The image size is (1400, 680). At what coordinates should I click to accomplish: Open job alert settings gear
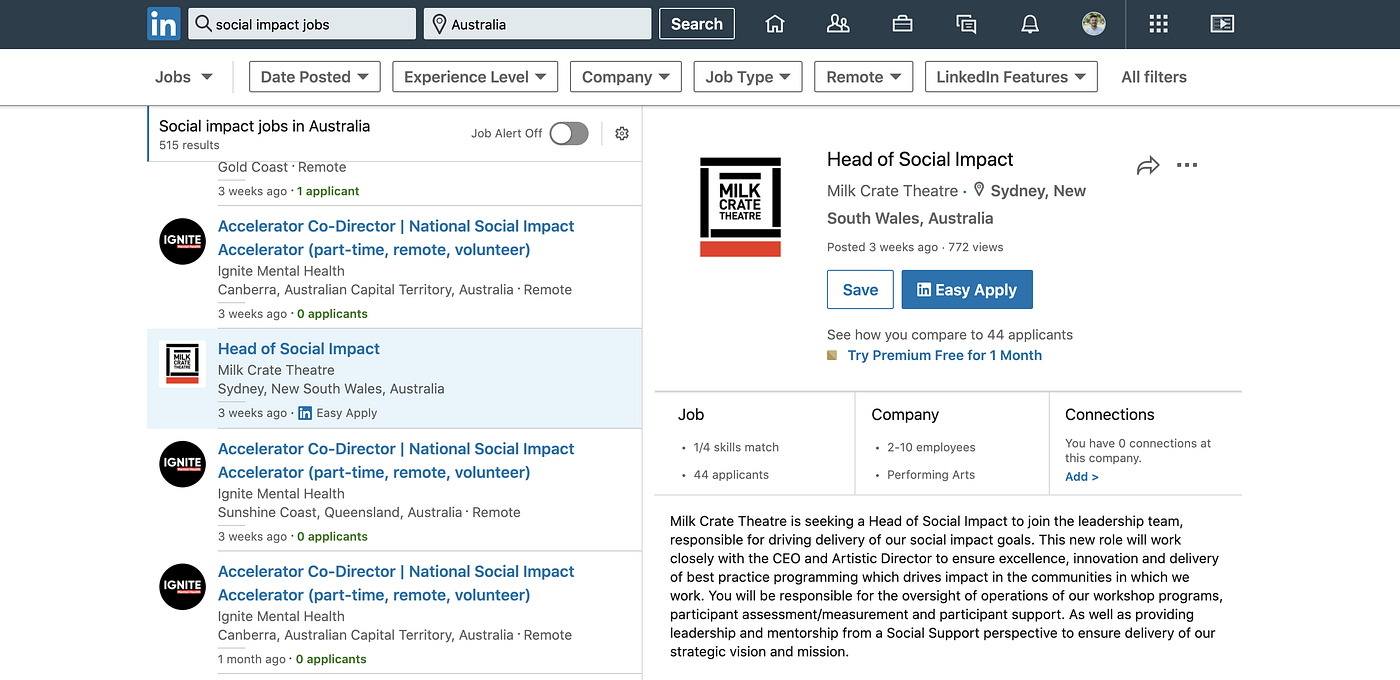[622, 133]
